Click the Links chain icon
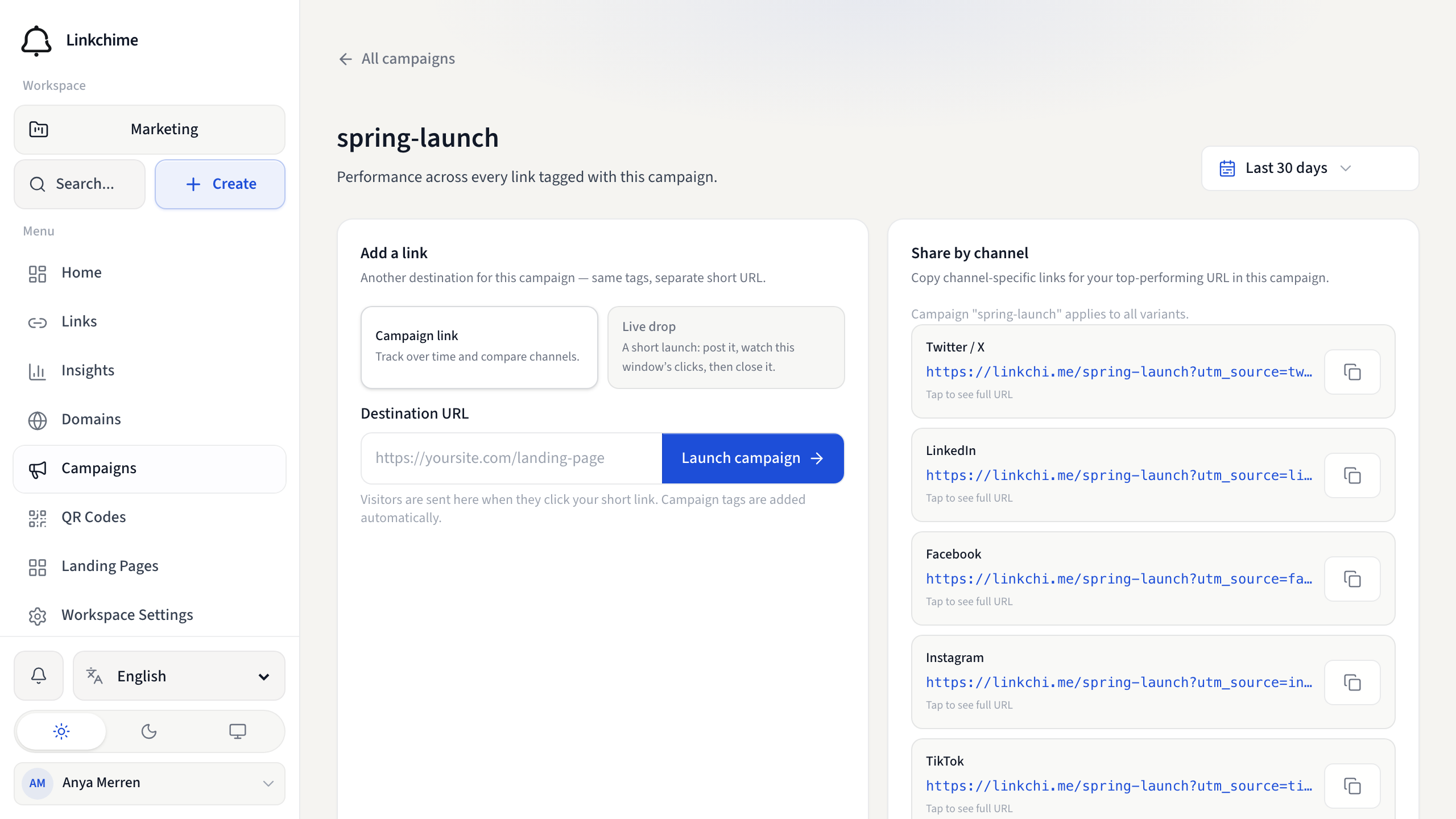The image size is (1456, 819). coord(38,322)
